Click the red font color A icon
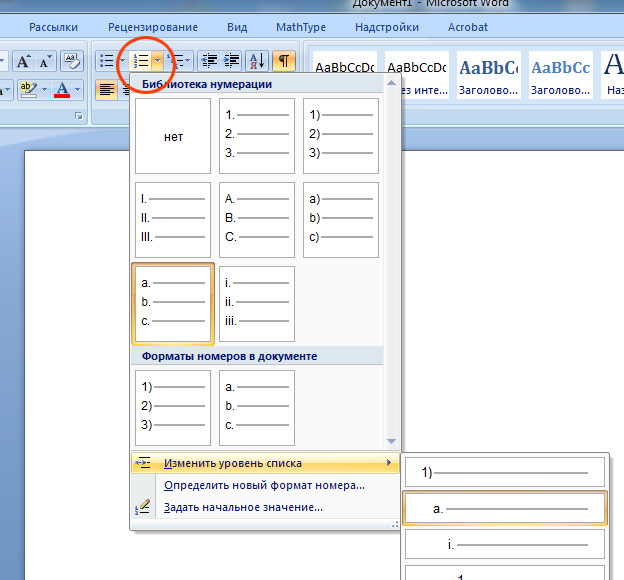The image size is (624, 580). [62, 90]
